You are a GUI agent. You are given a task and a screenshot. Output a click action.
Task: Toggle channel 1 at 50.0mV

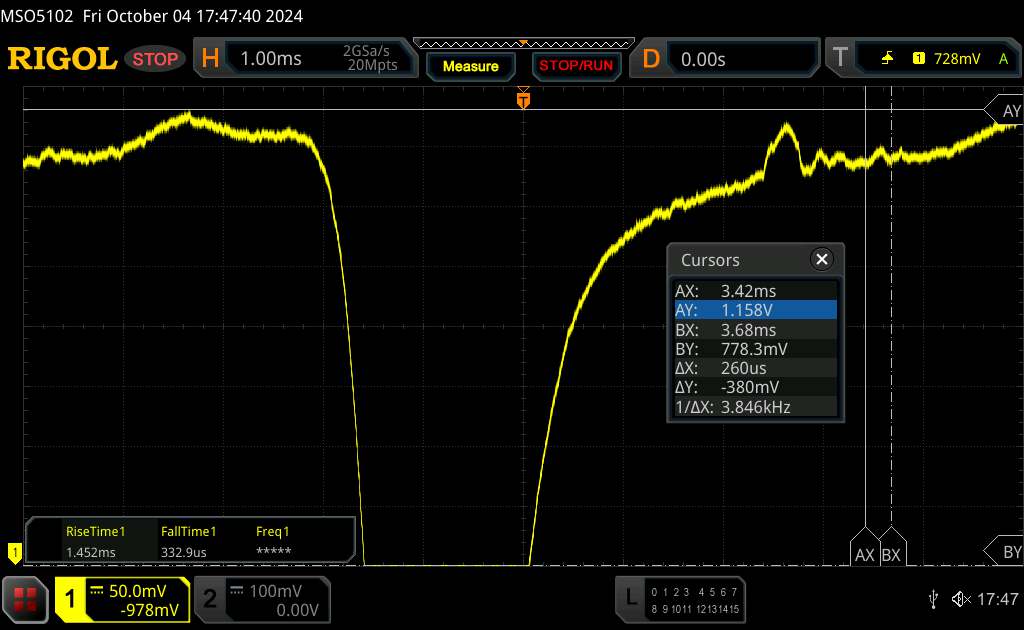pos(122,599)
